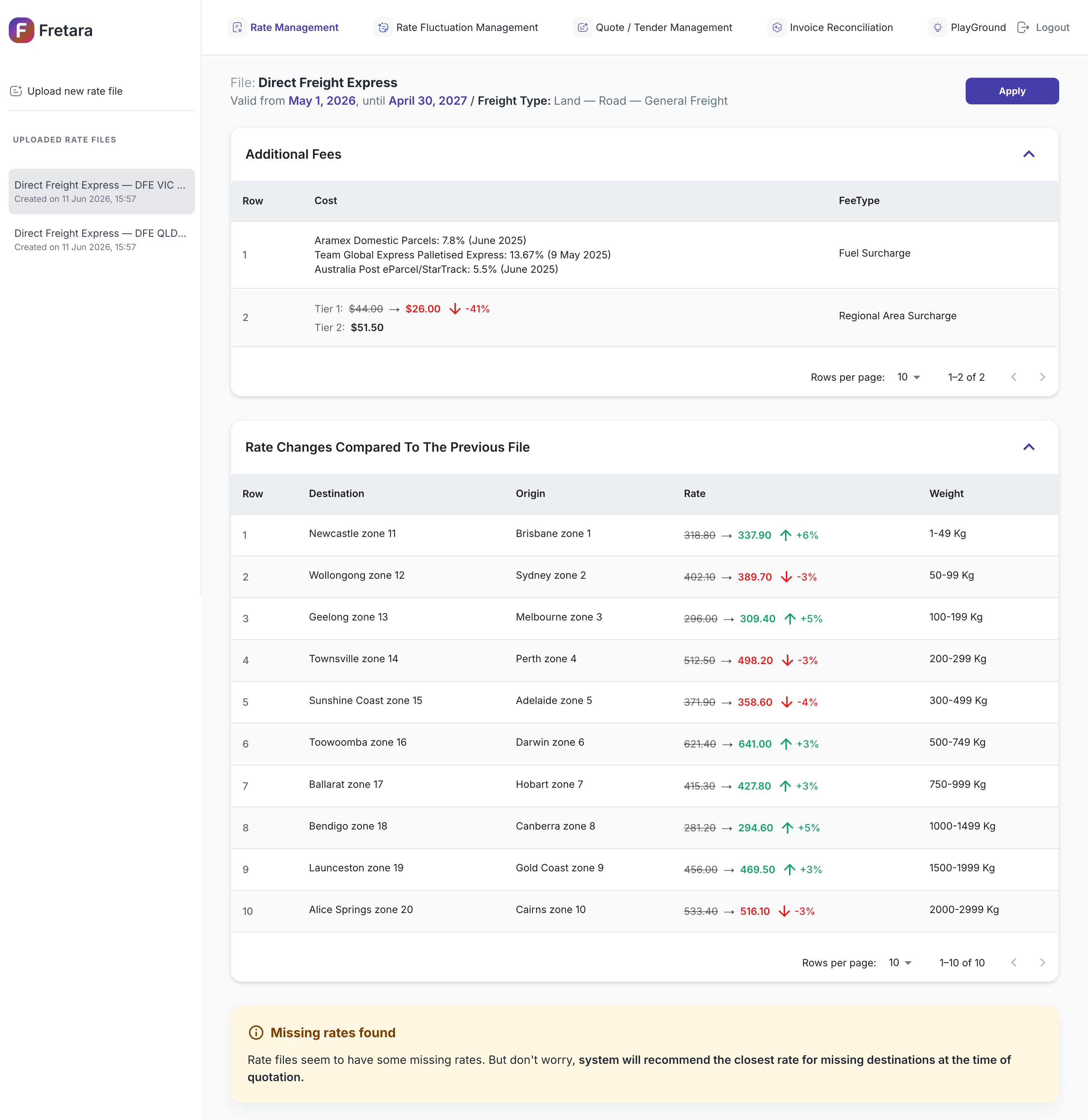Click the red down arrow in Wollongong row
Image resolution: width=1088 pixels, height=1120 pixels.
pyautogui.click(x=786, y=577)
